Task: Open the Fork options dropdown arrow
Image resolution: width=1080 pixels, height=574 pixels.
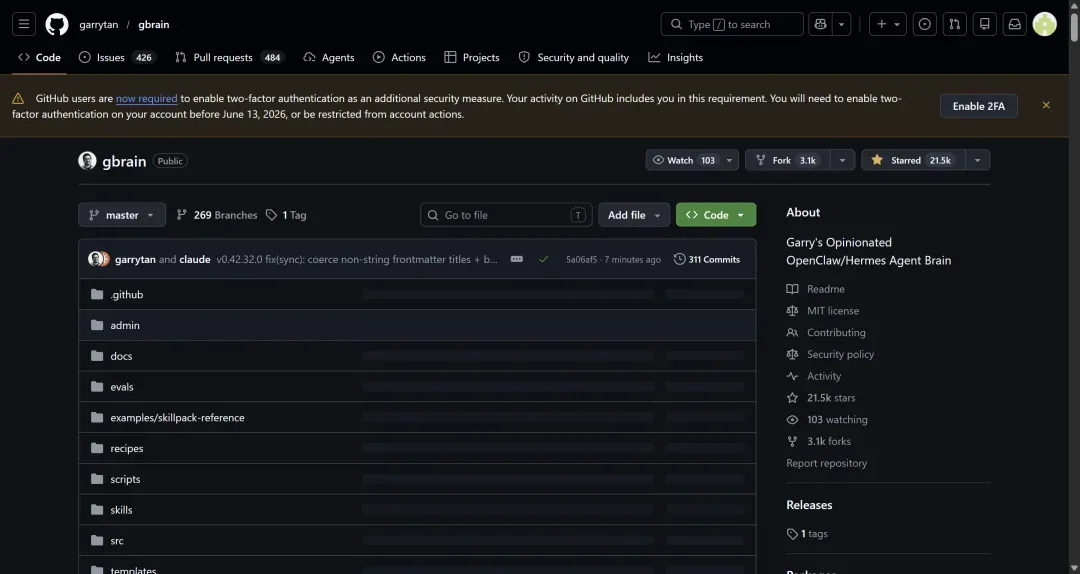Action: pyautogui.click(x=842, y=160)
